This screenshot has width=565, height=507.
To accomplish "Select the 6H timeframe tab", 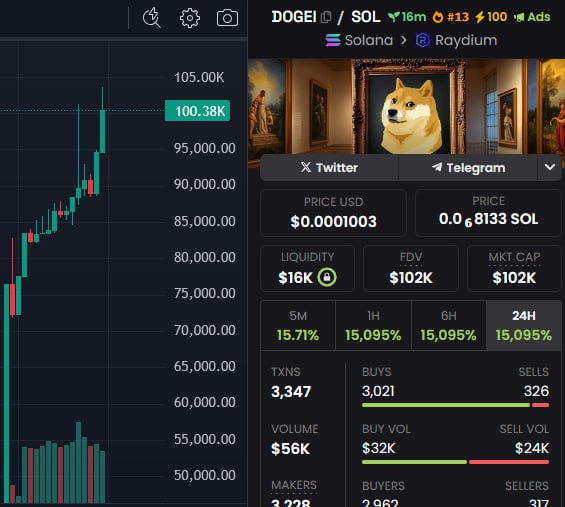I will (449, 325).
